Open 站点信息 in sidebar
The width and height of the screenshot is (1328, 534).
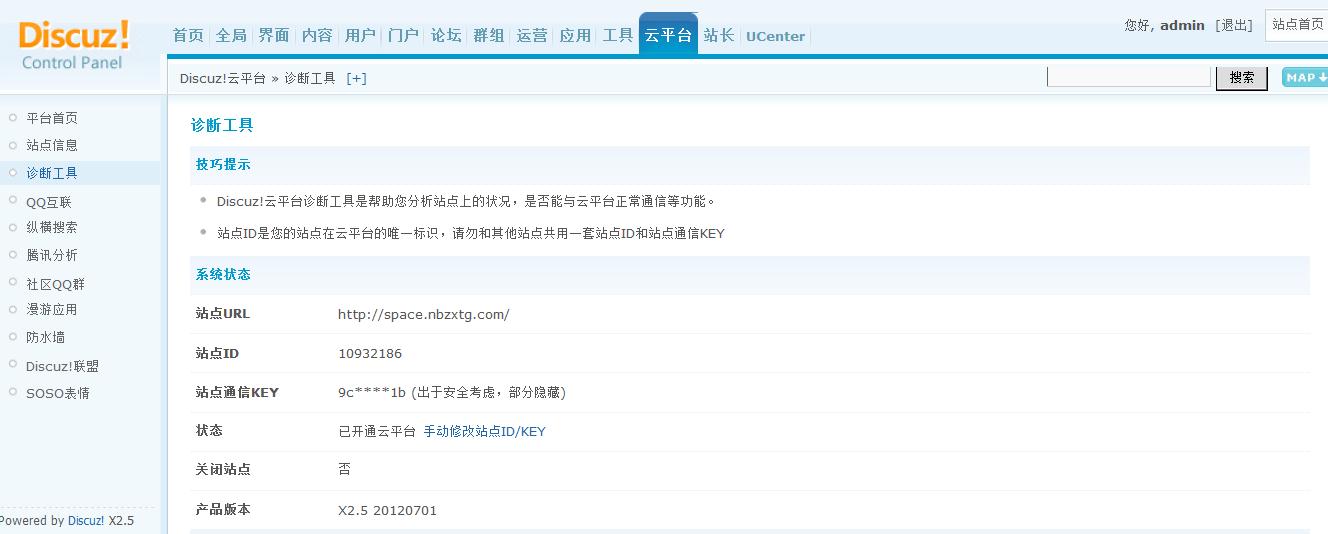52,145
